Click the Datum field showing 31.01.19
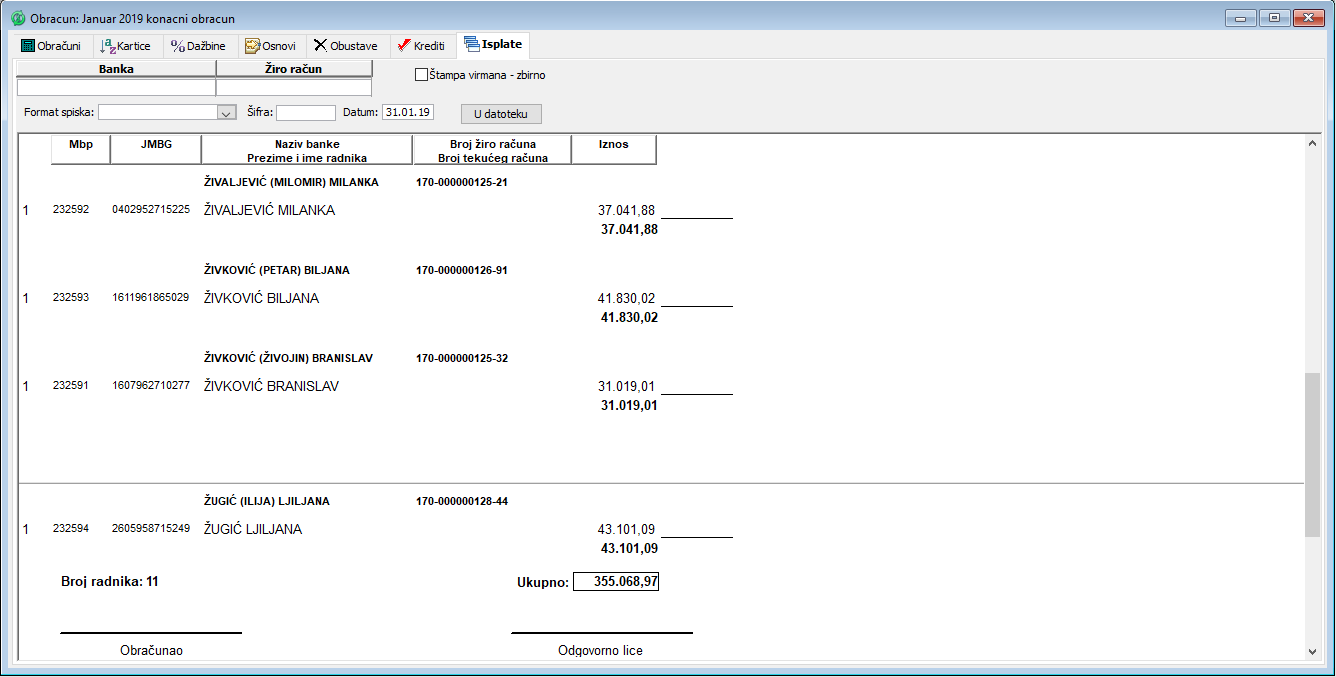The width and height of the screenshot is (1336, 677). click(x=408, y=113)
